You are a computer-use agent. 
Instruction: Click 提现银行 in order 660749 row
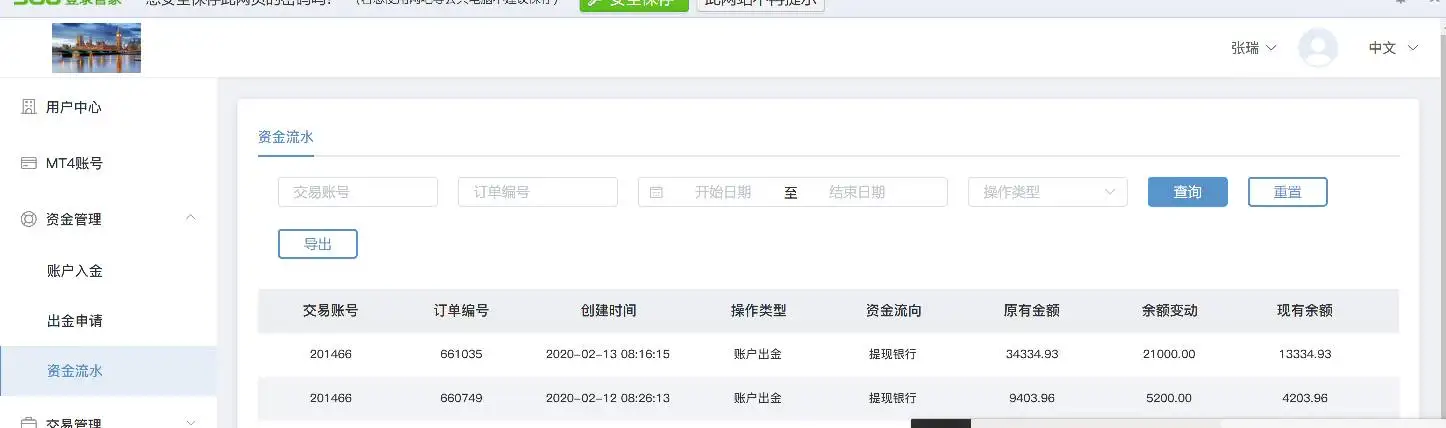coord(893,398)
